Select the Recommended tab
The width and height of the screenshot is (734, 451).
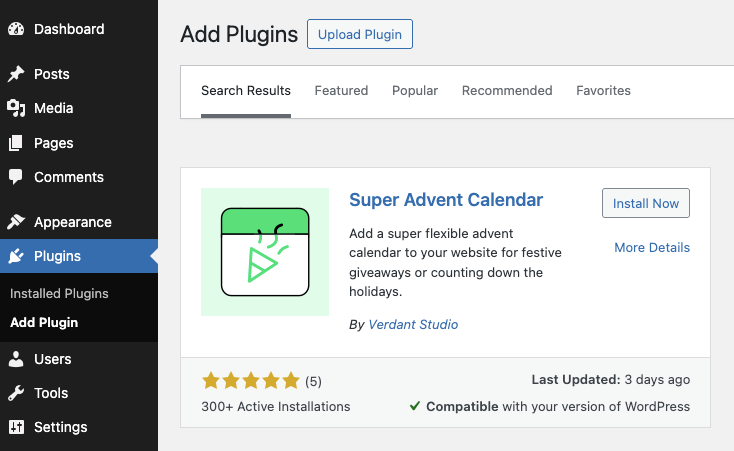pyautogui.click(x=507, y=91)
